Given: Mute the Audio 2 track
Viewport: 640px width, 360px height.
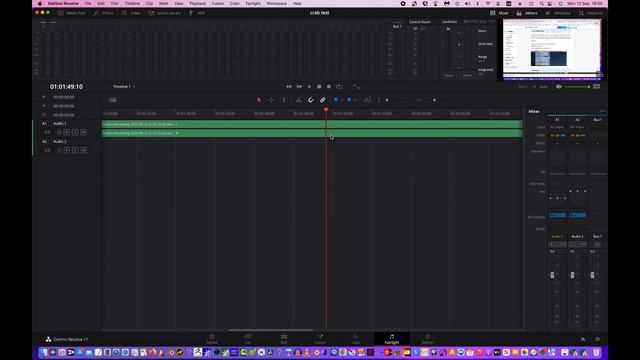Looking at the screenshot, I should 84,150.
